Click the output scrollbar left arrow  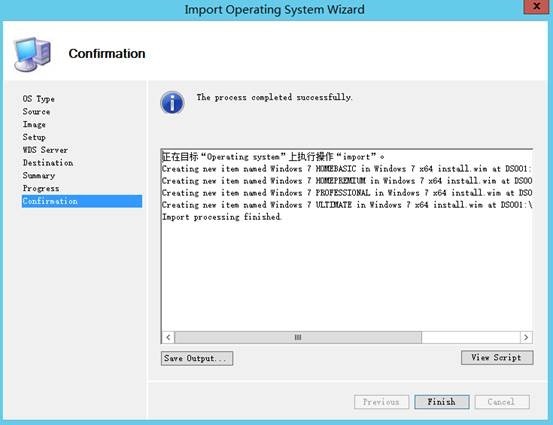coord(168,337)
